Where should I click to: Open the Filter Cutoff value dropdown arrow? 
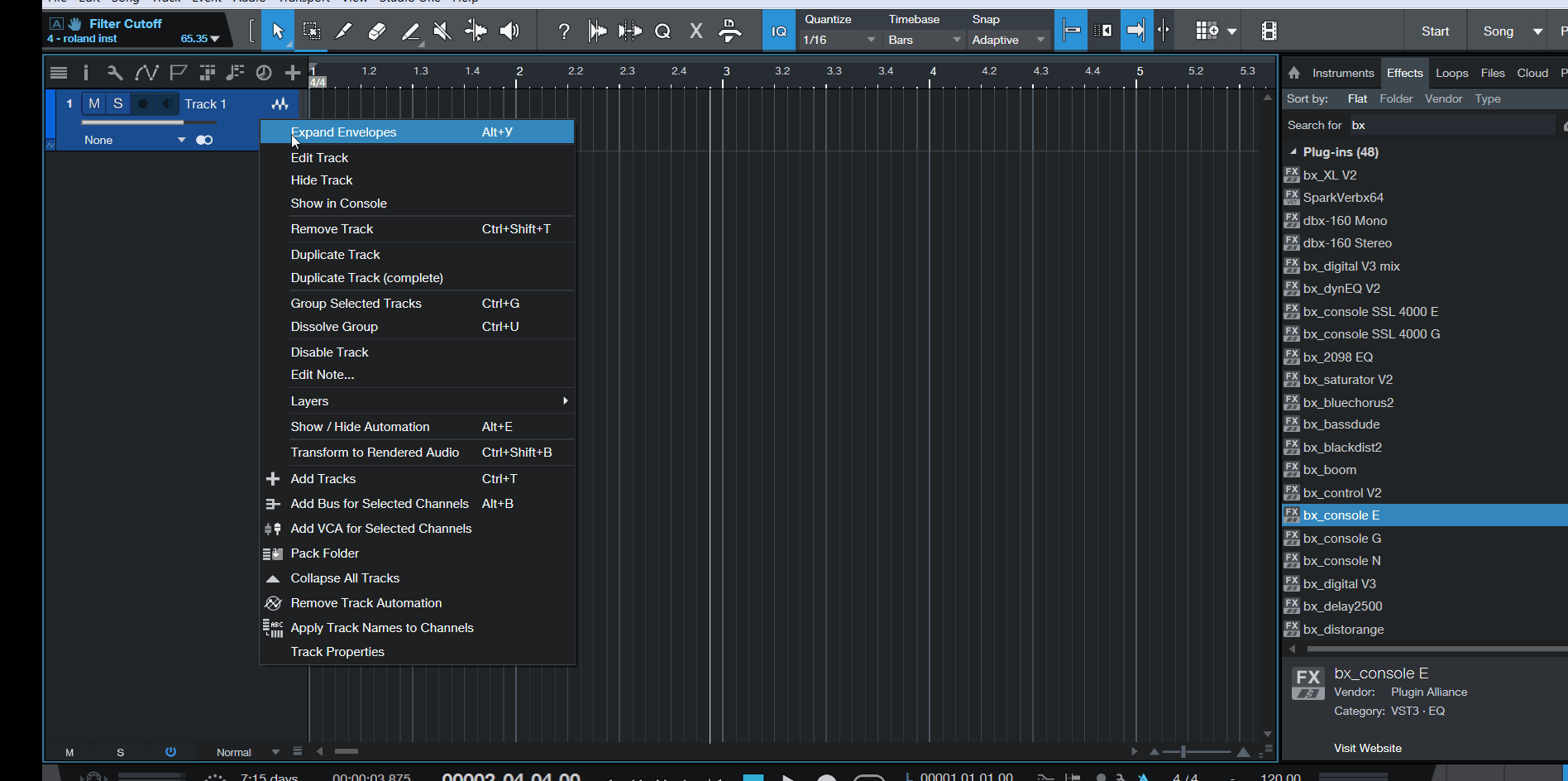(215, 39)
